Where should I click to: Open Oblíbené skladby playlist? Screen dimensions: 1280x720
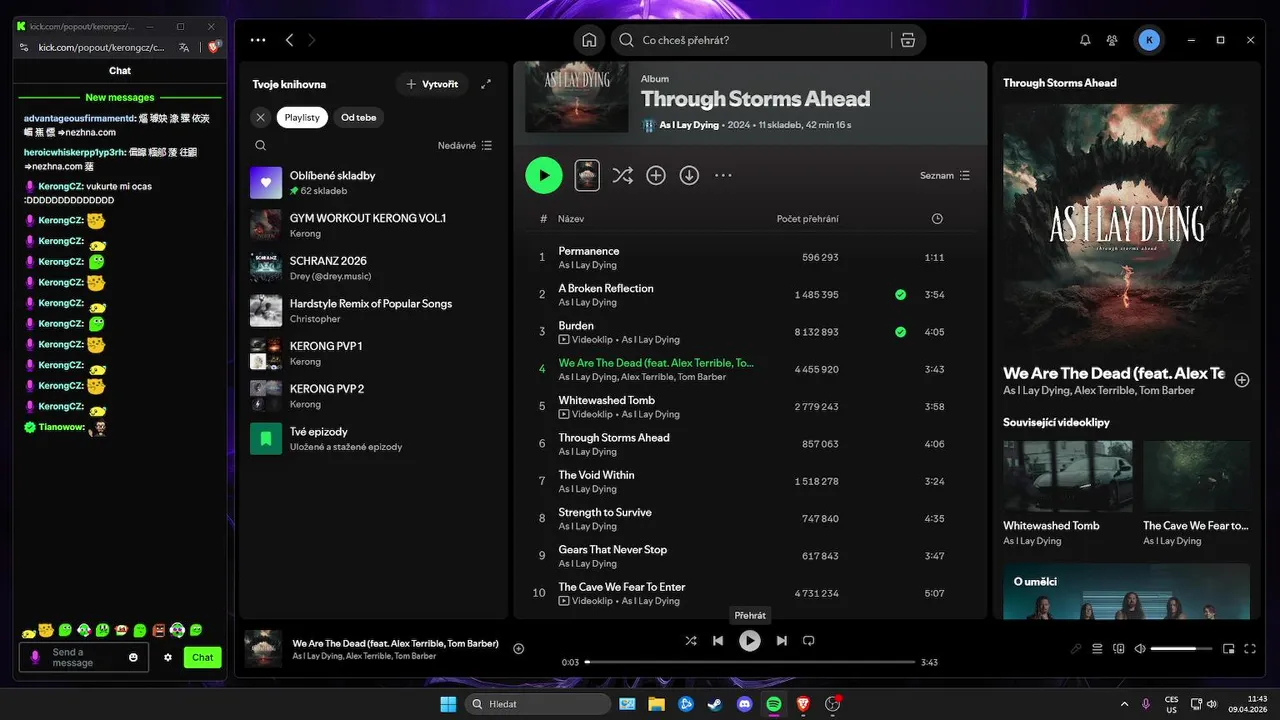tap(372, 183)
